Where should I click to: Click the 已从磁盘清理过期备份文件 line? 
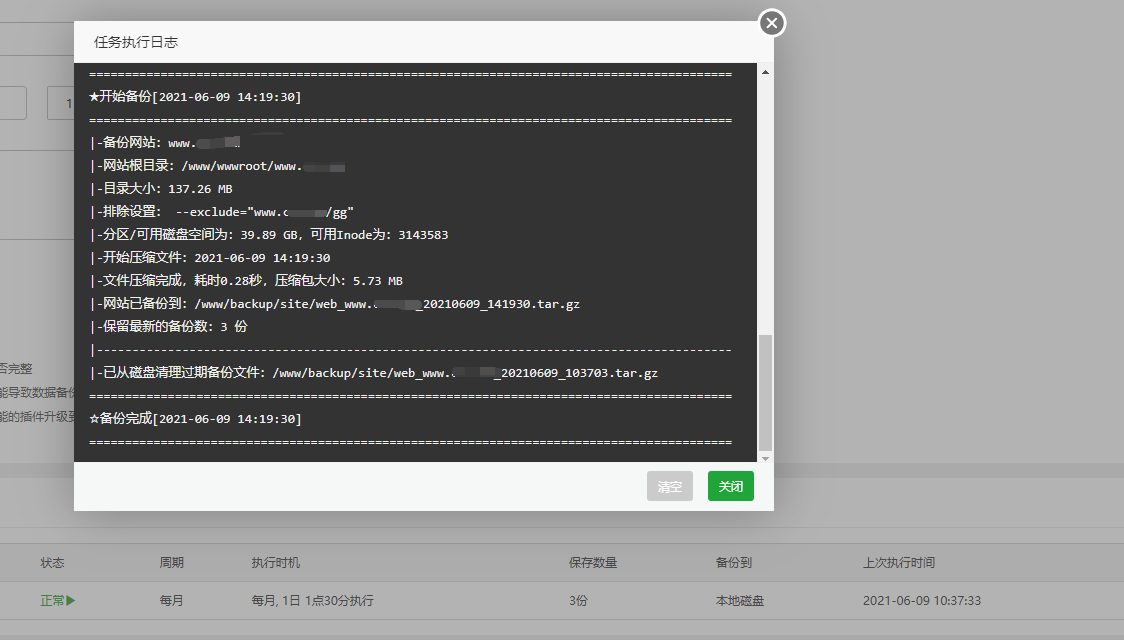374,373
